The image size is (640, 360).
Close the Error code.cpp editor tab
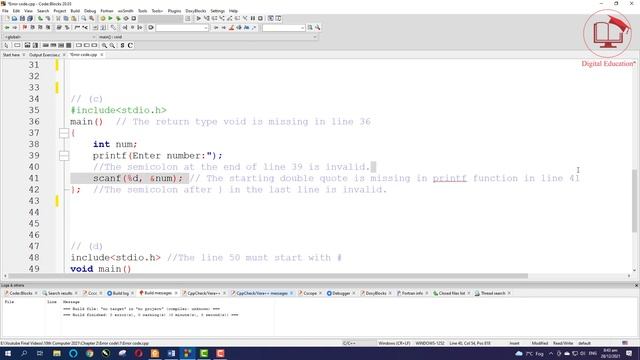point(102,55)
